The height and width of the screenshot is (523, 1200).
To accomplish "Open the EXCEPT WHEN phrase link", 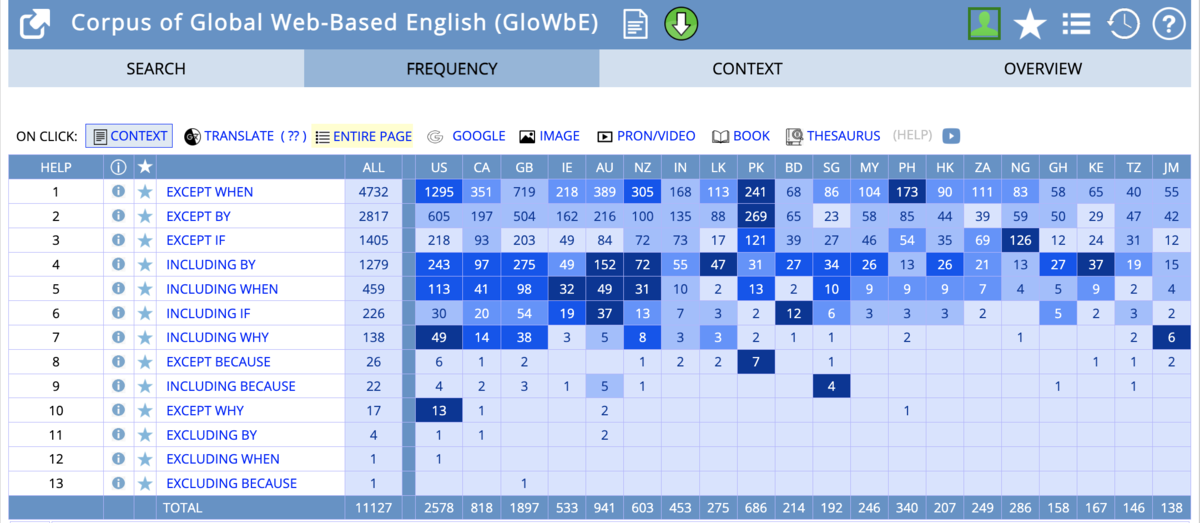I will pos(210,192).
